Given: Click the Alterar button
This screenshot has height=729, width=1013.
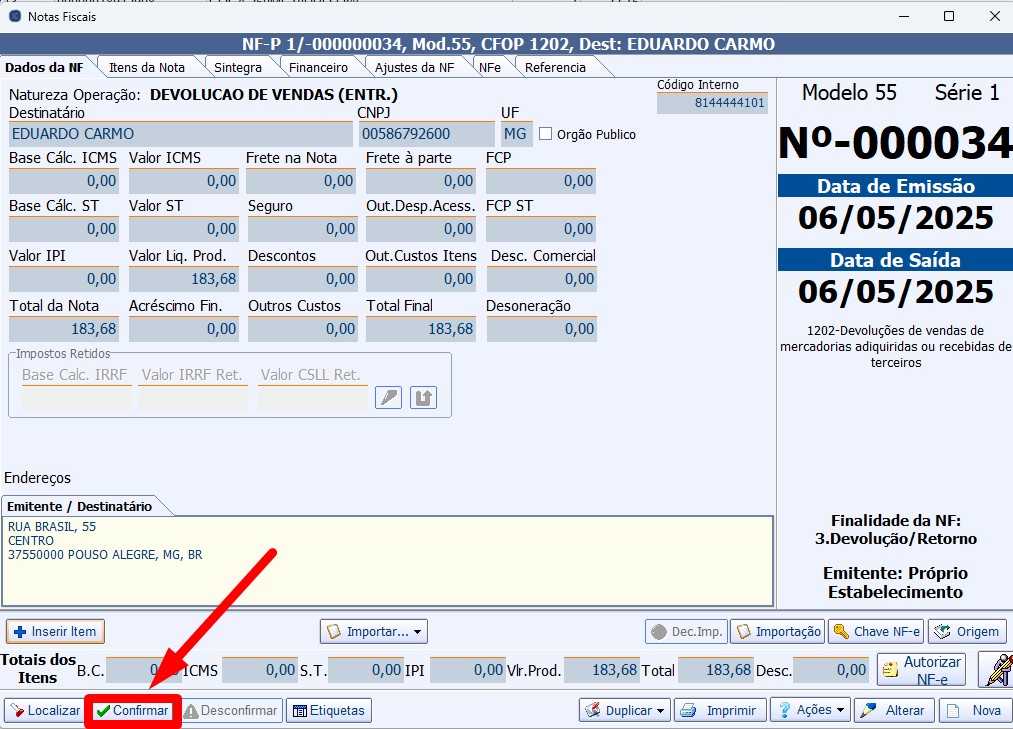Looking at the screenshot, I should (x=894, y=710).
